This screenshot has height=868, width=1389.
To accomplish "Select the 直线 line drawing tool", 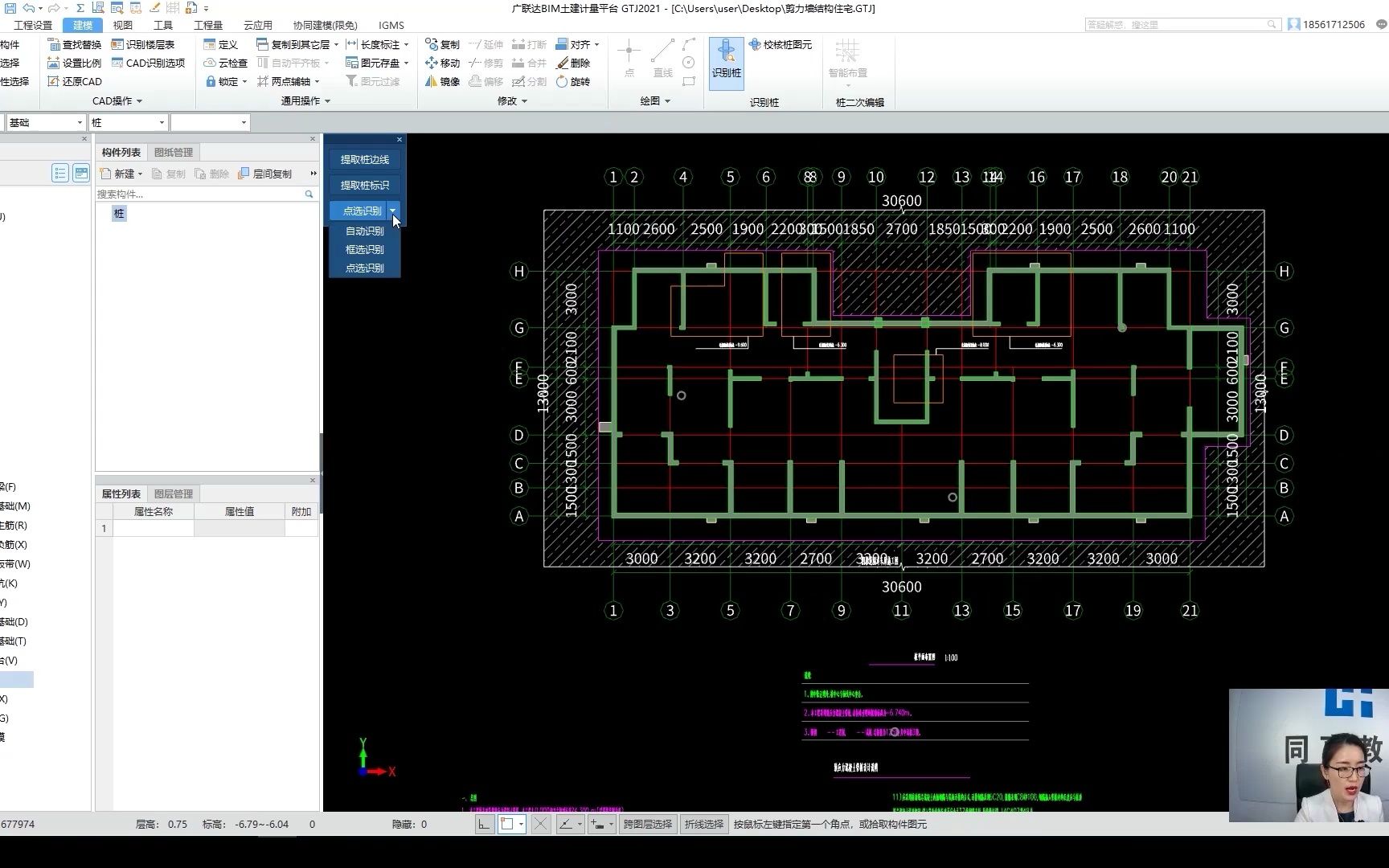I will [662, 58].
